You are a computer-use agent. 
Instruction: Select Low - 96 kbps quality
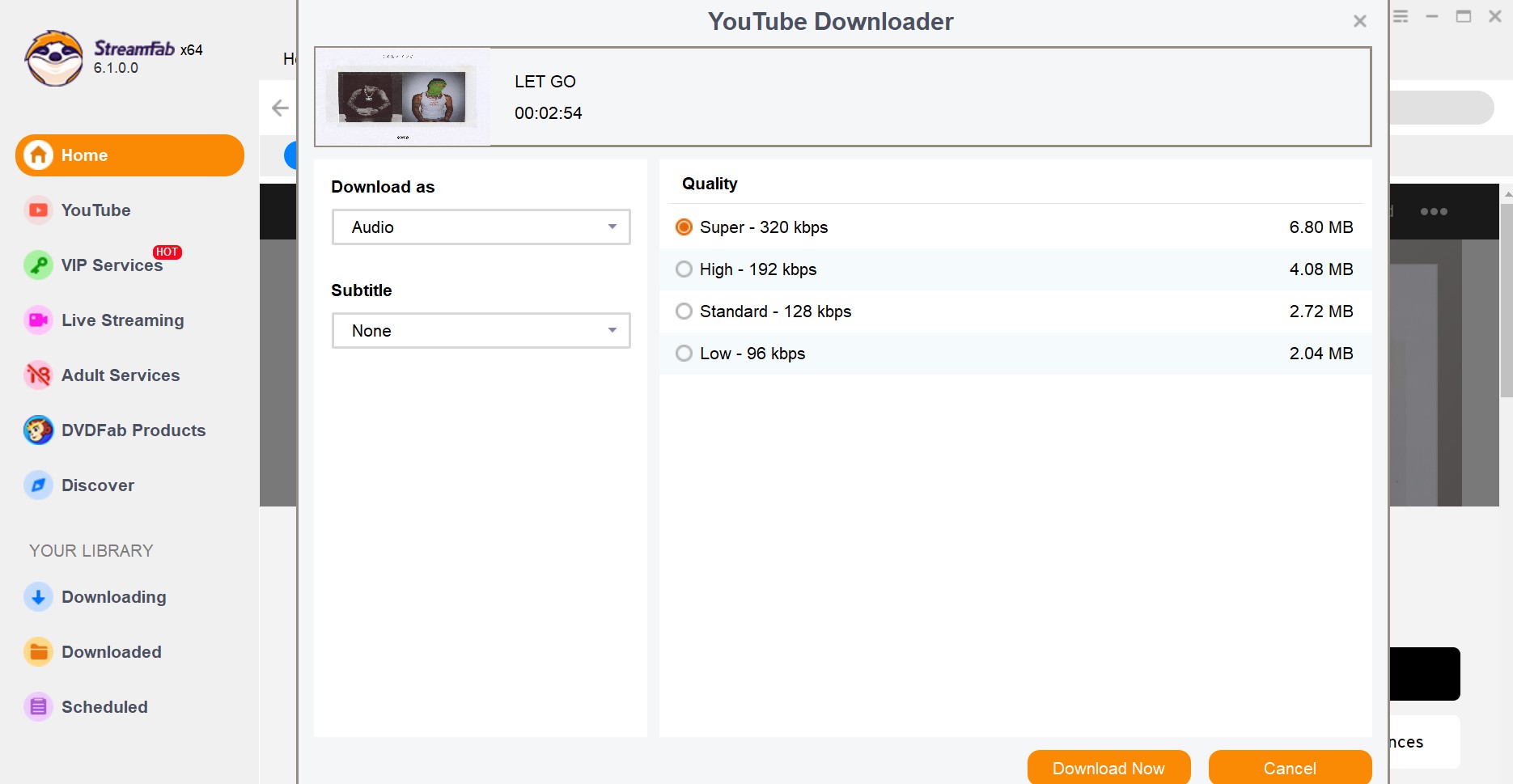pos(684,354)
